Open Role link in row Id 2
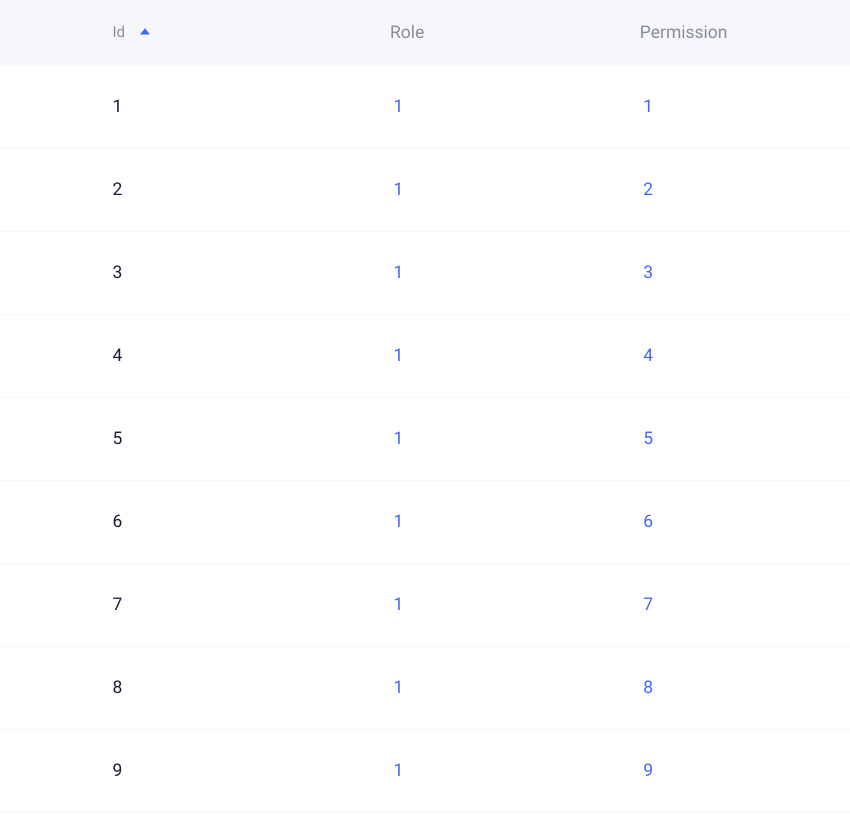 click(x=398, y=189)
